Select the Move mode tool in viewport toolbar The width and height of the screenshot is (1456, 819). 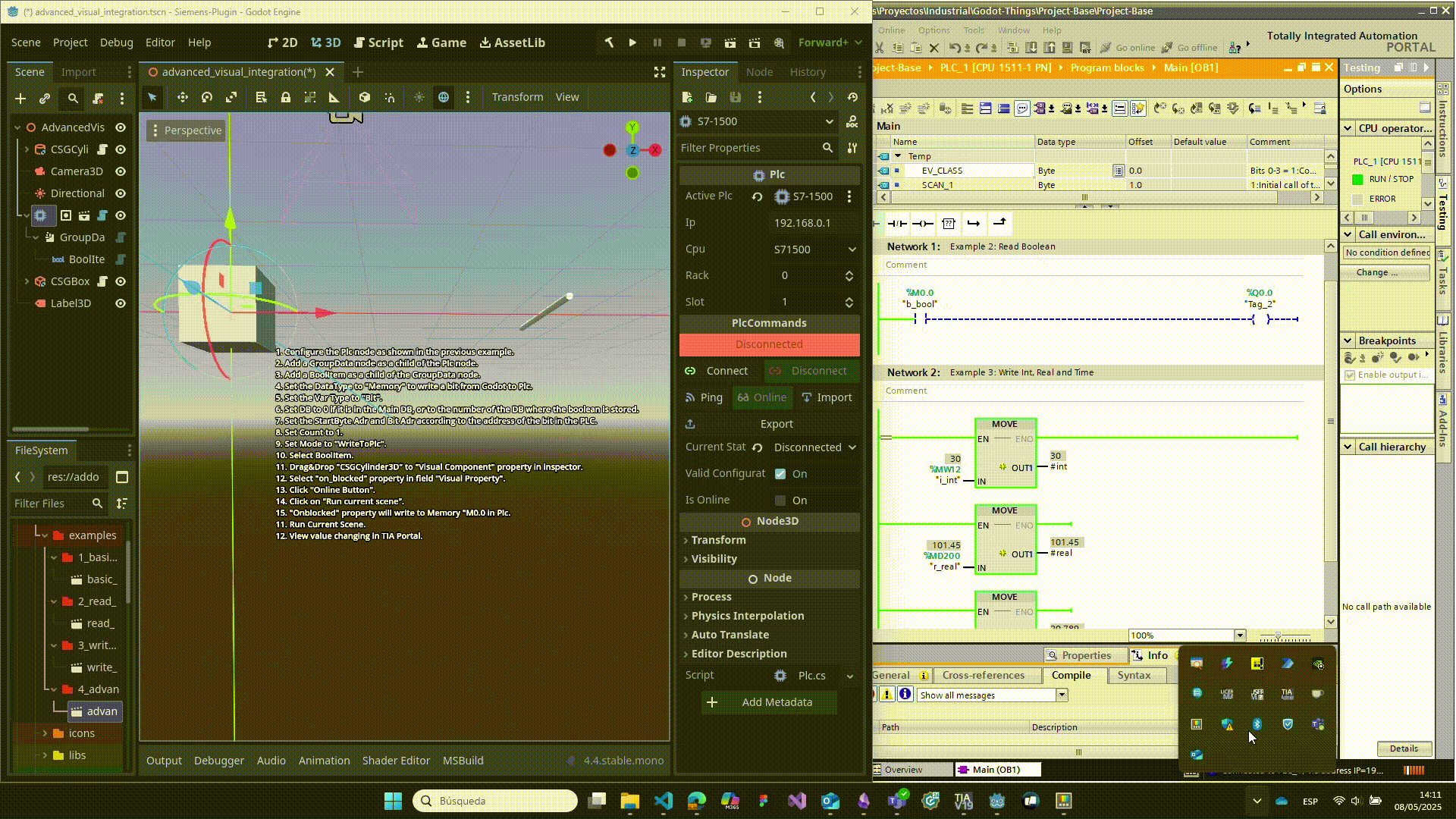[x=182, y=97]
